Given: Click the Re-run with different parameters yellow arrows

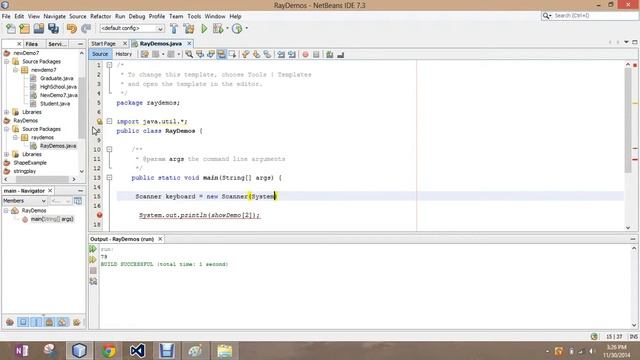Looking at the screenshot, I should pyautogui.click(x=93, y=260).
